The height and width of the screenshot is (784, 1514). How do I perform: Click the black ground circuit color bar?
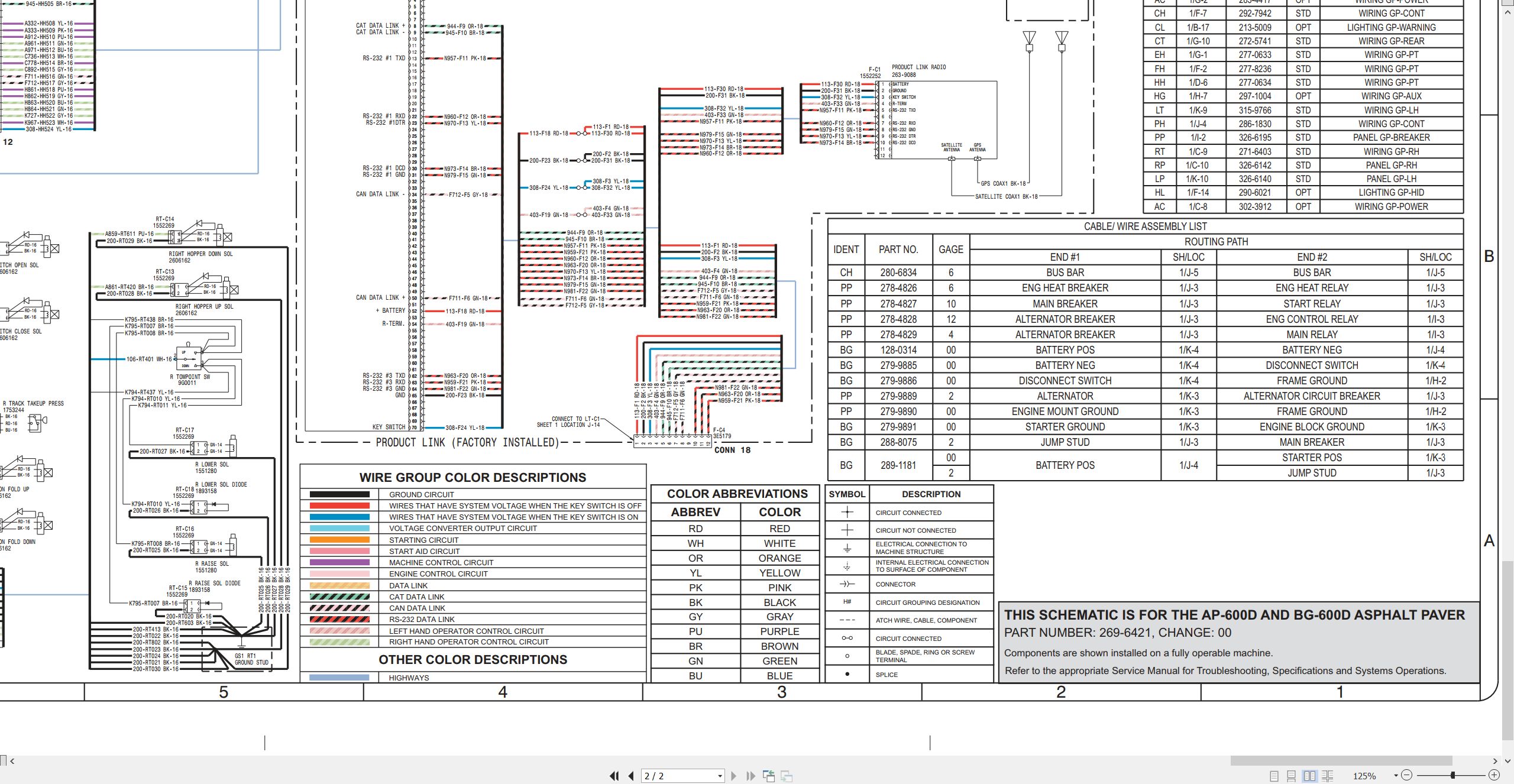pyautogui.click(x=339, y=494)
